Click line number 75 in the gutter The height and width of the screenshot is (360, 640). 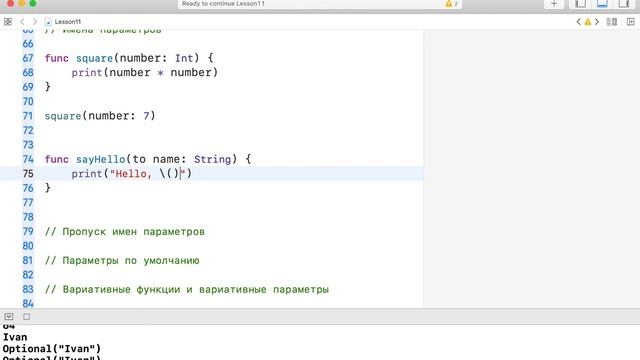[28, 174]
